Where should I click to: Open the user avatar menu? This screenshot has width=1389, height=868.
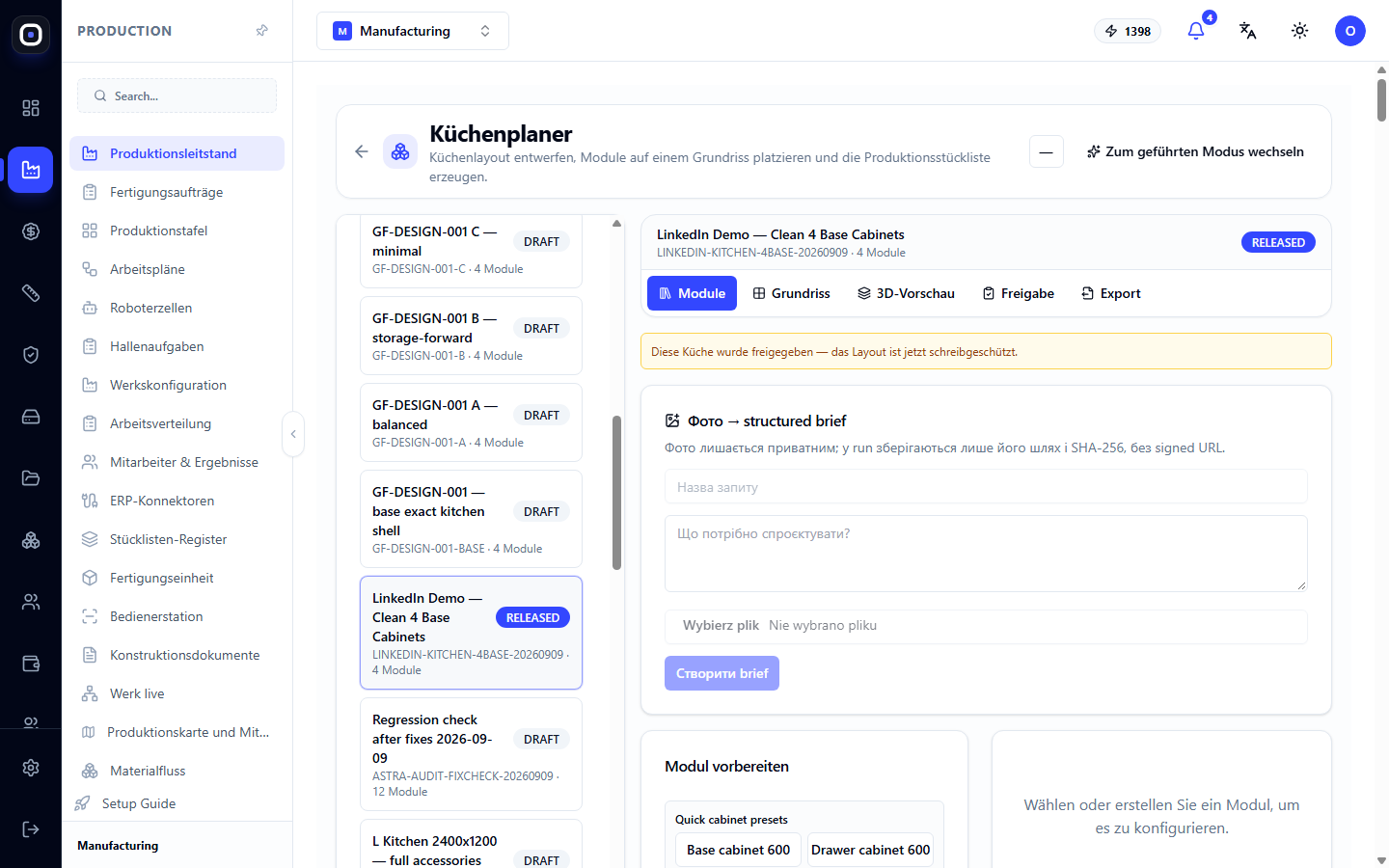pos(1350,31)
